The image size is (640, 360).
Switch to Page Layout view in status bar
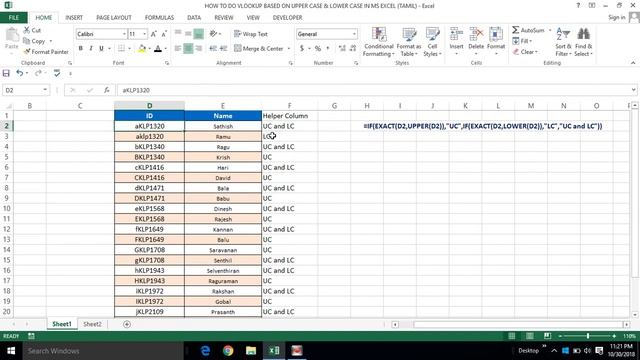(x=529, y=336)
